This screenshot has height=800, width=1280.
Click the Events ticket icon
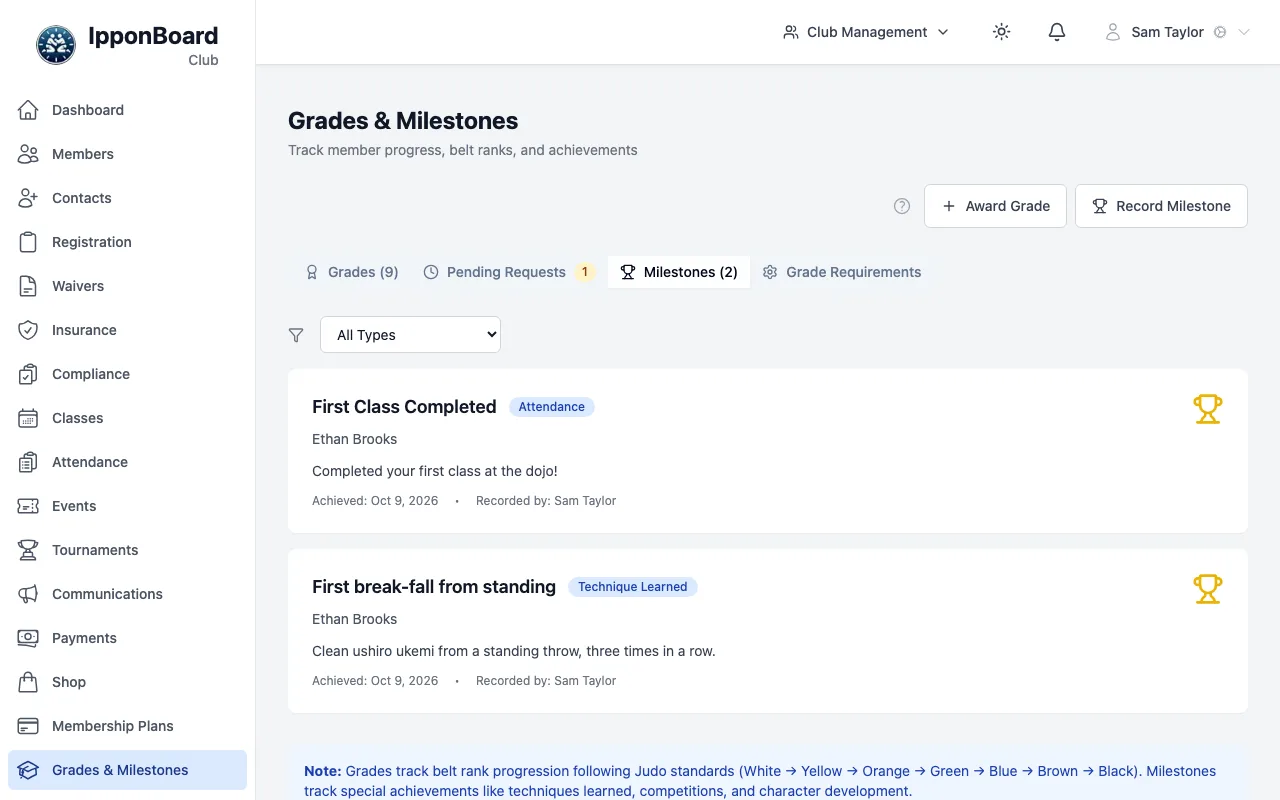point(28,506)
